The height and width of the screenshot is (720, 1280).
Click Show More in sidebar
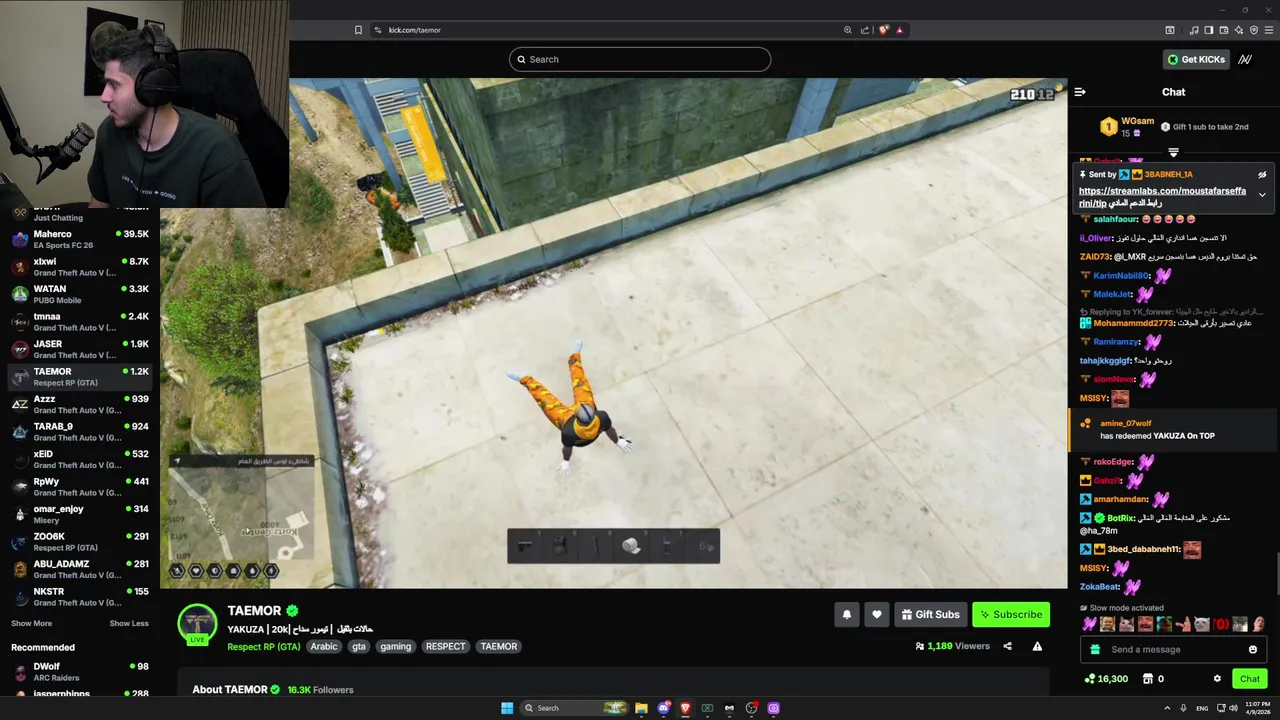coord(31,623)
